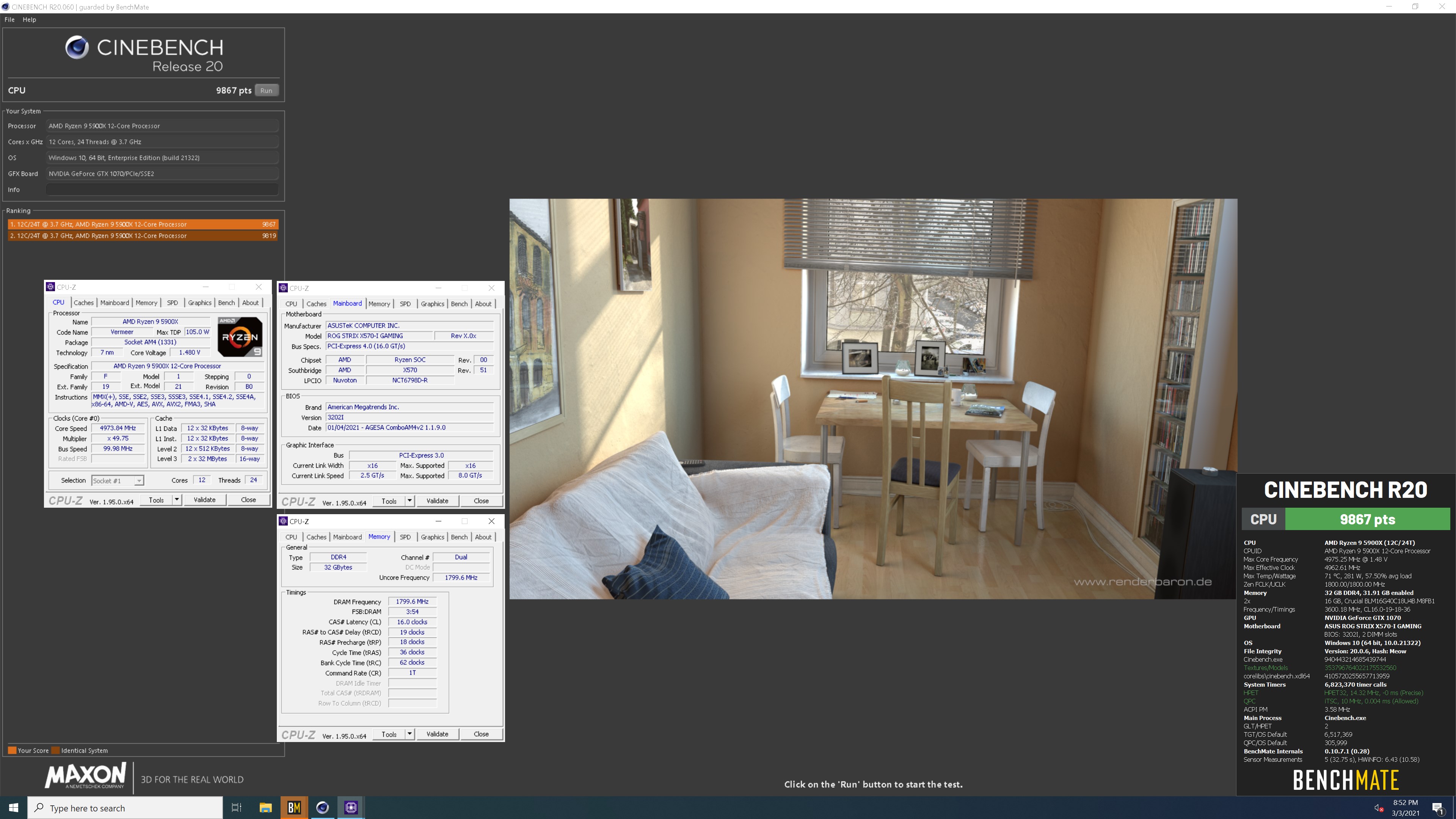Open About tab in the Mainboard CPU-Z window

[483, 303]
